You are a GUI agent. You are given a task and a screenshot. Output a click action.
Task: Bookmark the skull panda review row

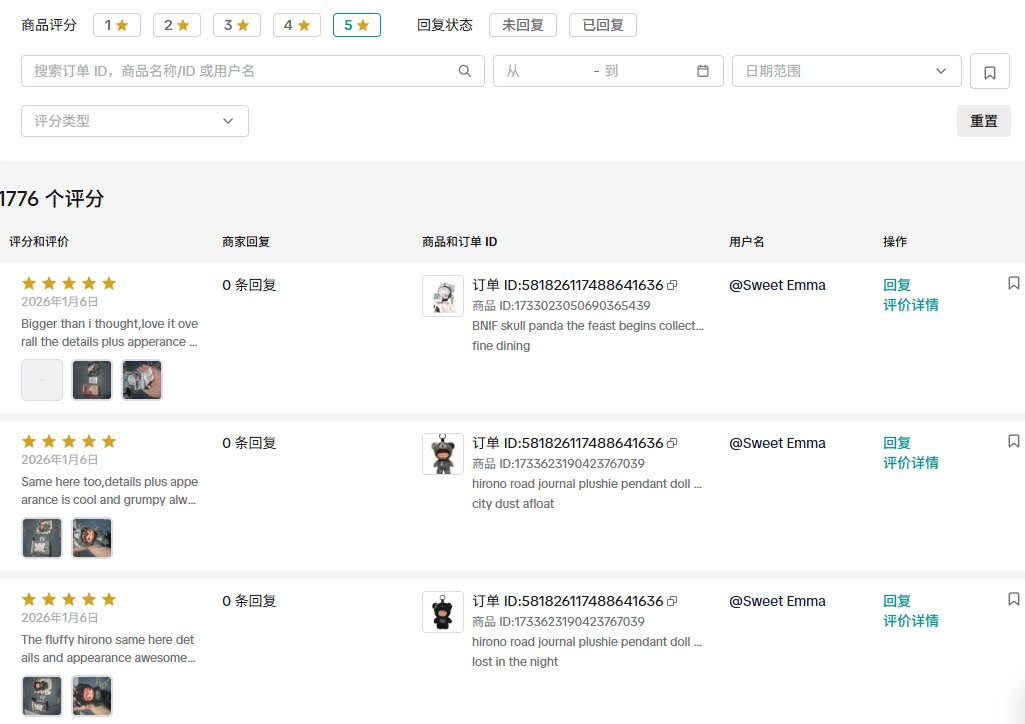click(1013, 284)
